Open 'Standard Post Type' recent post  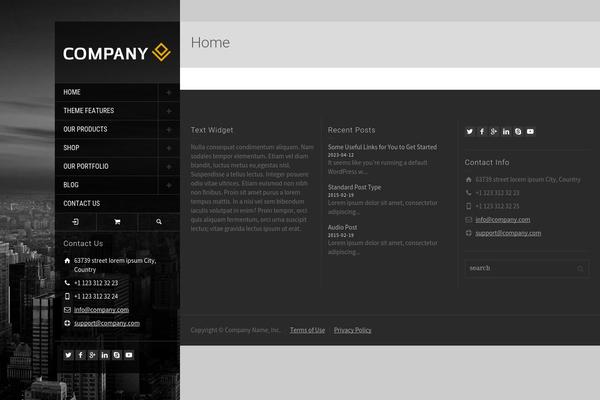click(354, 187)
